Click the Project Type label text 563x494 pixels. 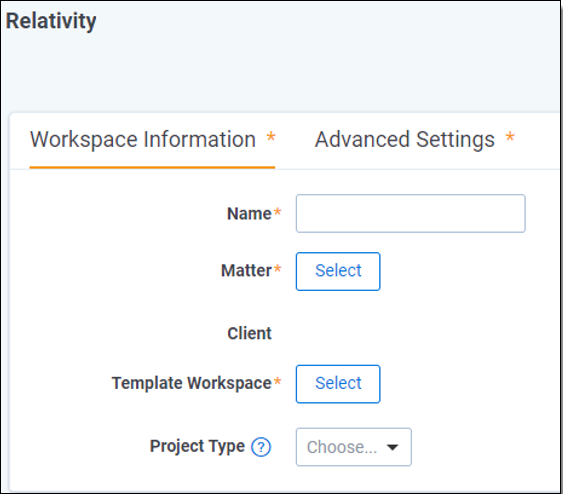(197, 447)
